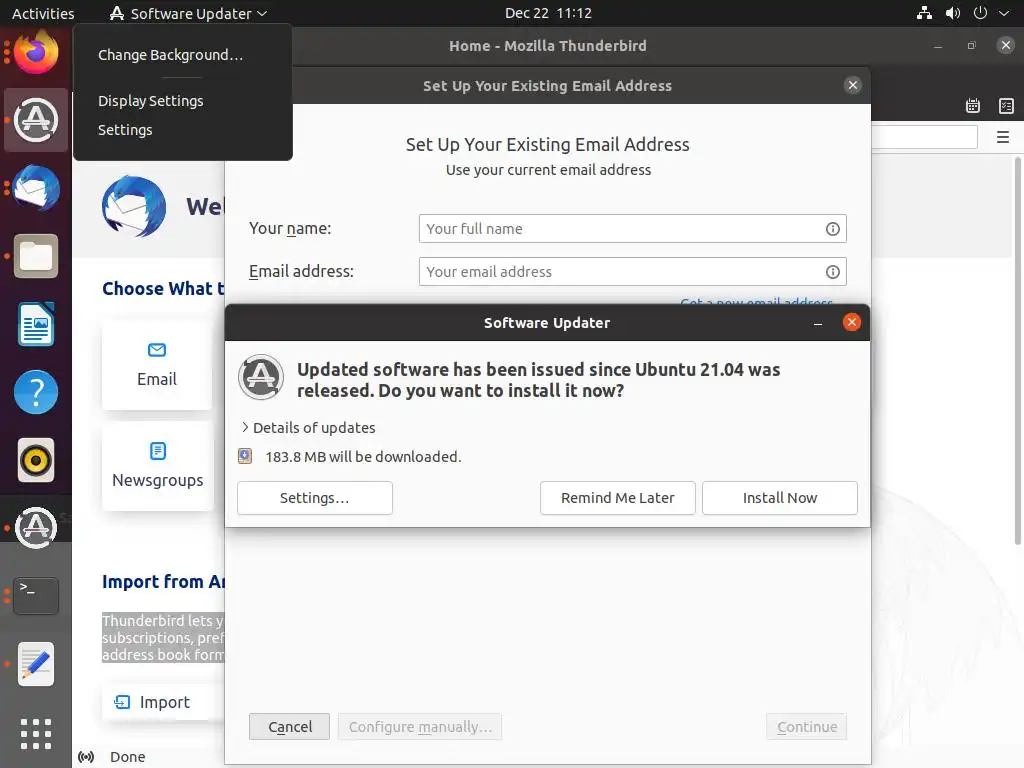1024x768 pixels.
Task: Focus the Your full name field
Action: click(x=633, y=229)
